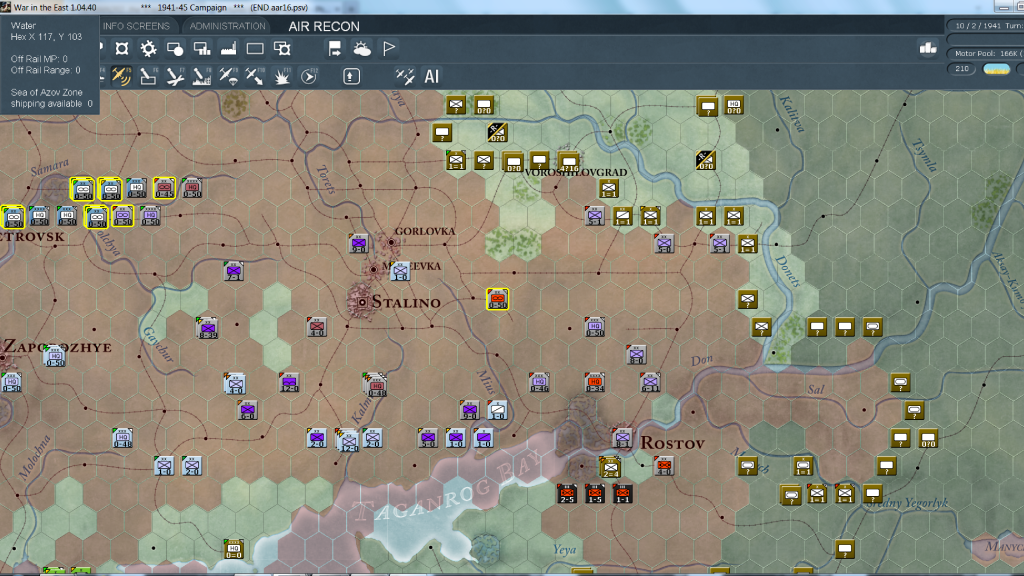Click the AI air mission button
Viewport: 1024px width, 576px height.
432,76
